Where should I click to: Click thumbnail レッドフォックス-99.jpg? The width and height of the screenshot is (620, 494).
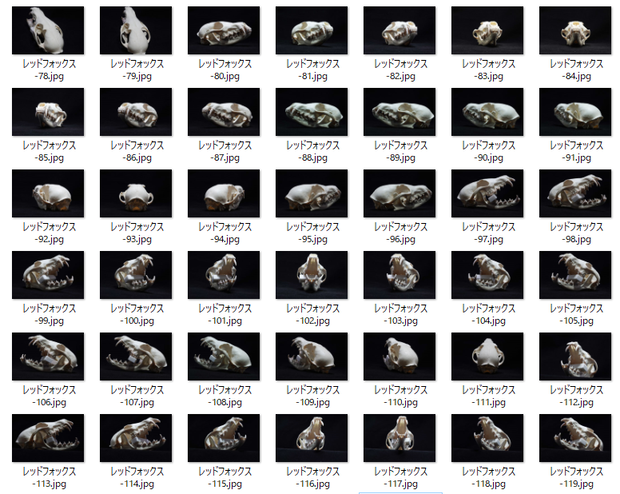[48, 275]
